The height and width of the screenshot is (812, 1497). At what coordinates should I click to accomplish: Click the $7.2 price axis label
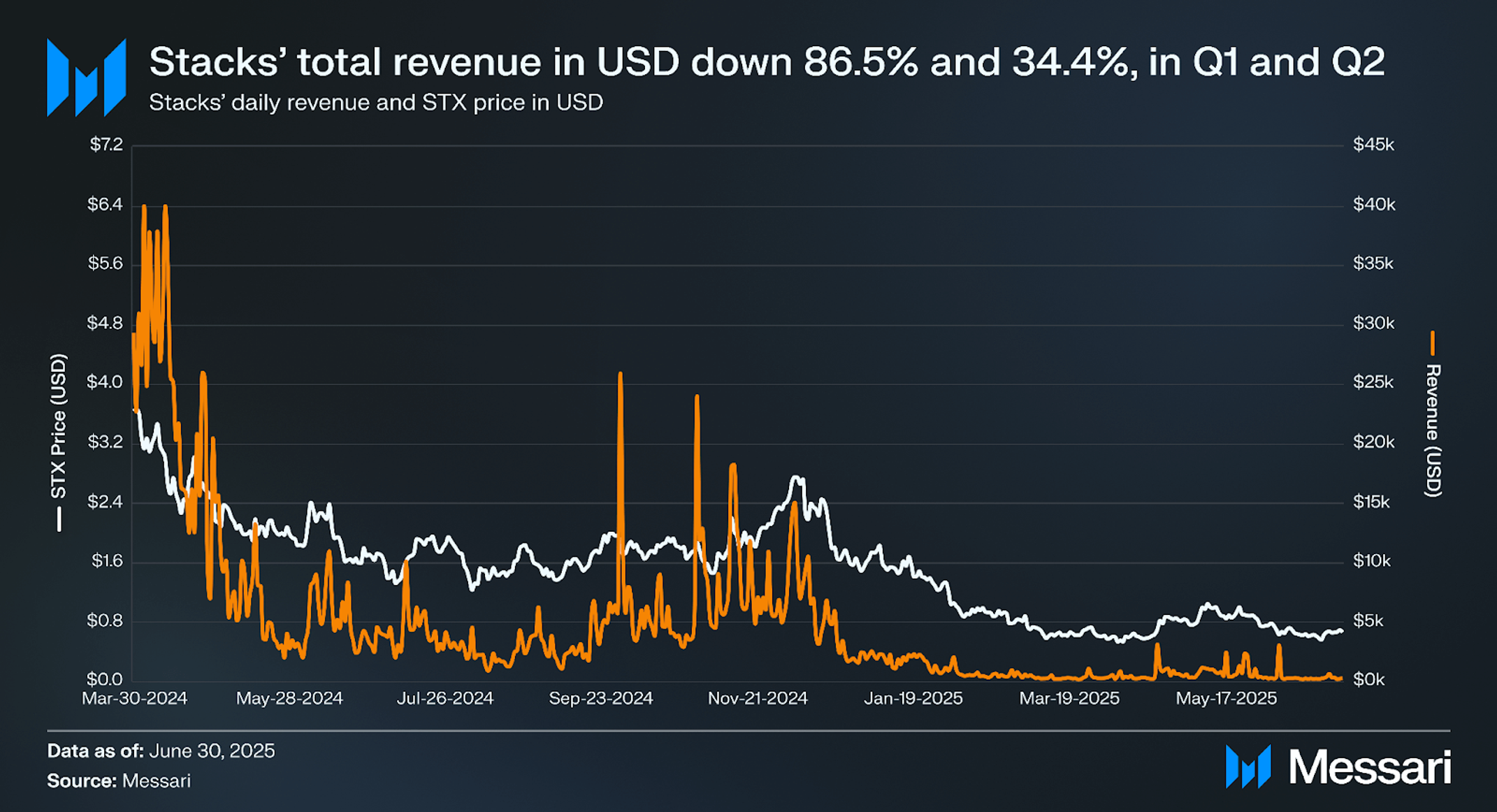click(106, 145)
